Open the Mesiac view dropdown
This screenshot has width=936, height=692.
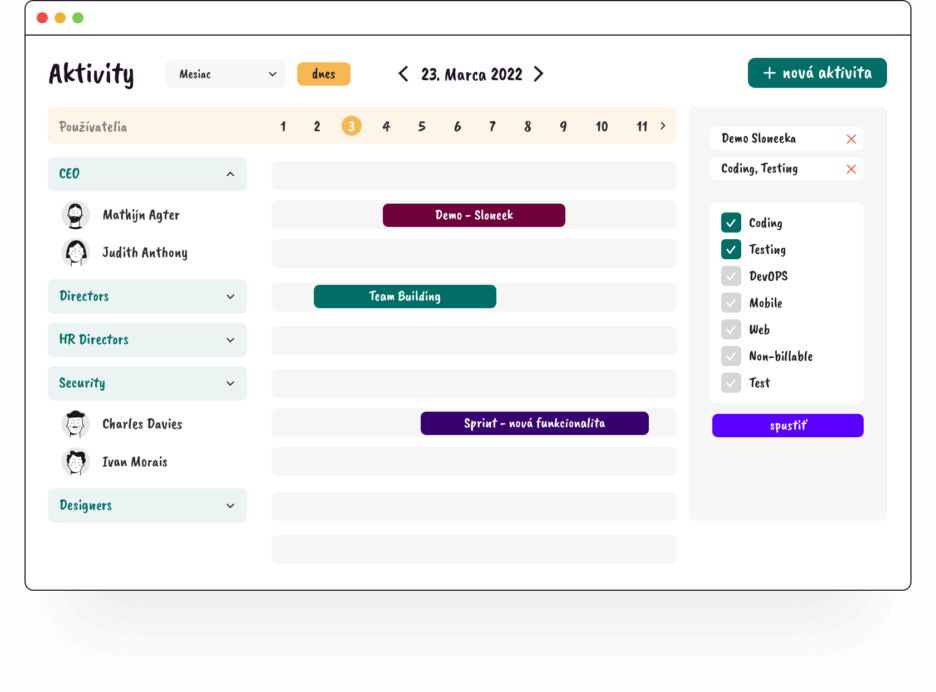point(226,74)
